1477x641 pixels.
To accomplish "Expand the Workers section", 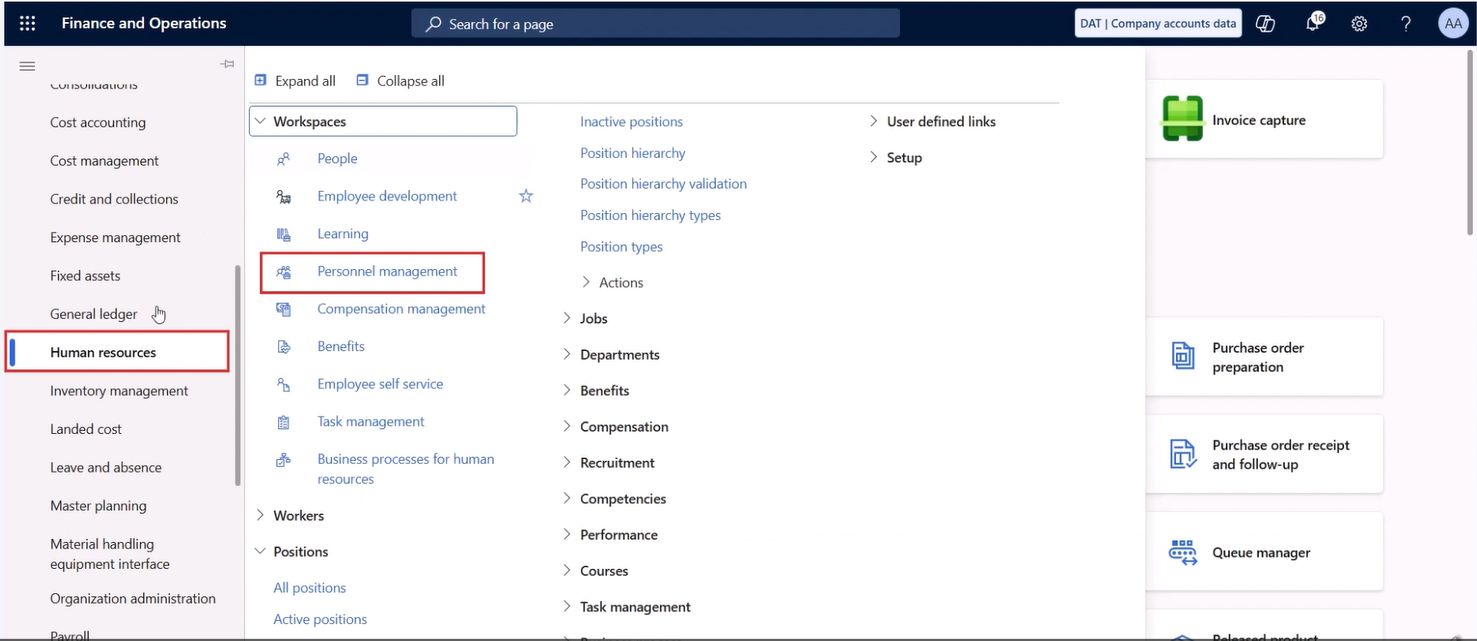I will [x=261, y=515].
